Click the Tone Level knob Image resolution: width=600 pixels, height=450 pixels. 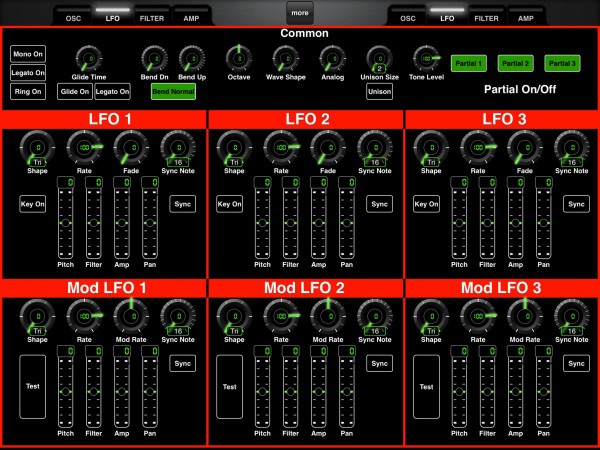coord(426,59)
